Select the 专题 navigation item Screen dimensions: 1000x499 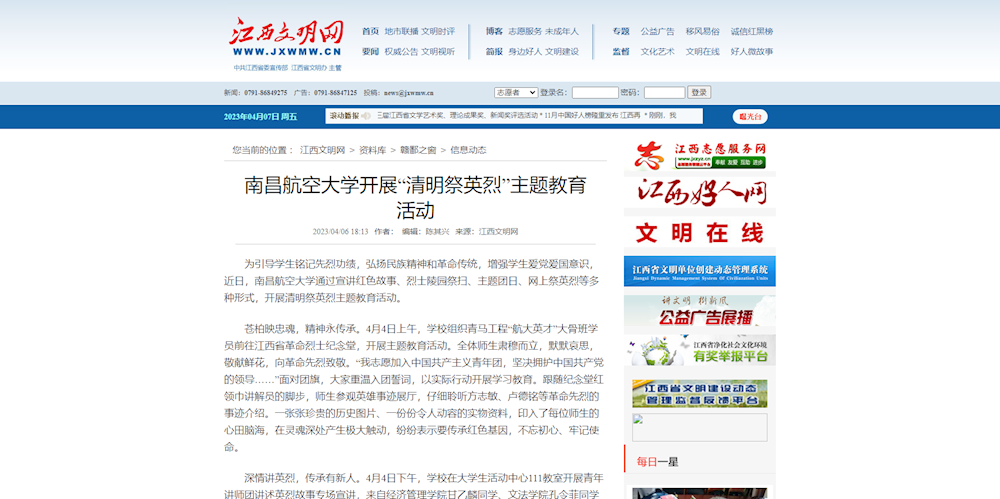[621, 31]
